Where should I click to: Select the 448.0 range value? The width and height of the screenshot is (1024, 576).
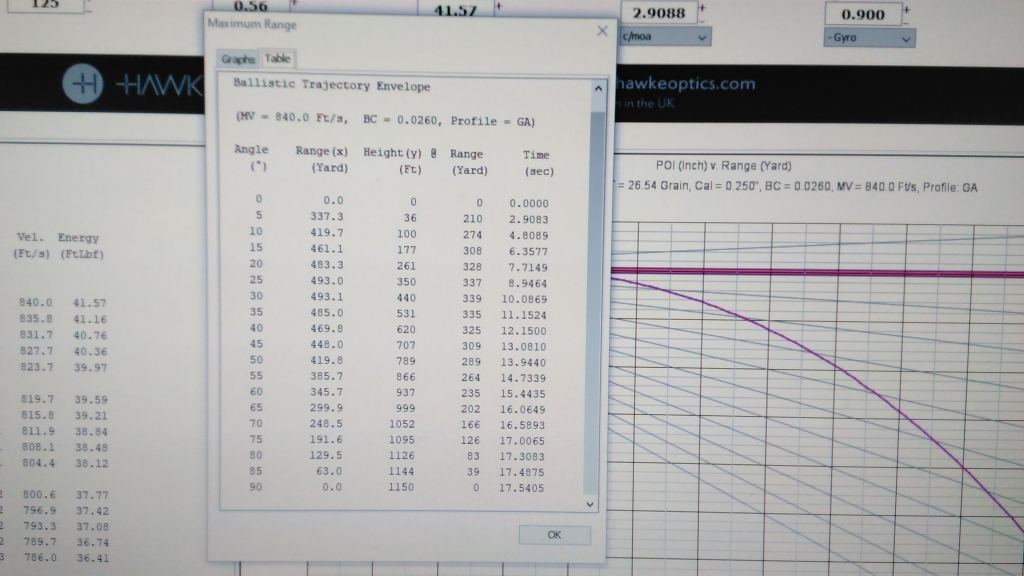[327, 345]
